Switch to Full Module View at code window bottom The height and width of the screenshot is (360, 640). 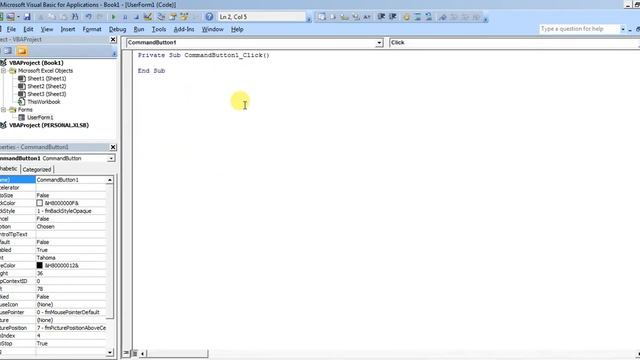[x=134, y=353]
